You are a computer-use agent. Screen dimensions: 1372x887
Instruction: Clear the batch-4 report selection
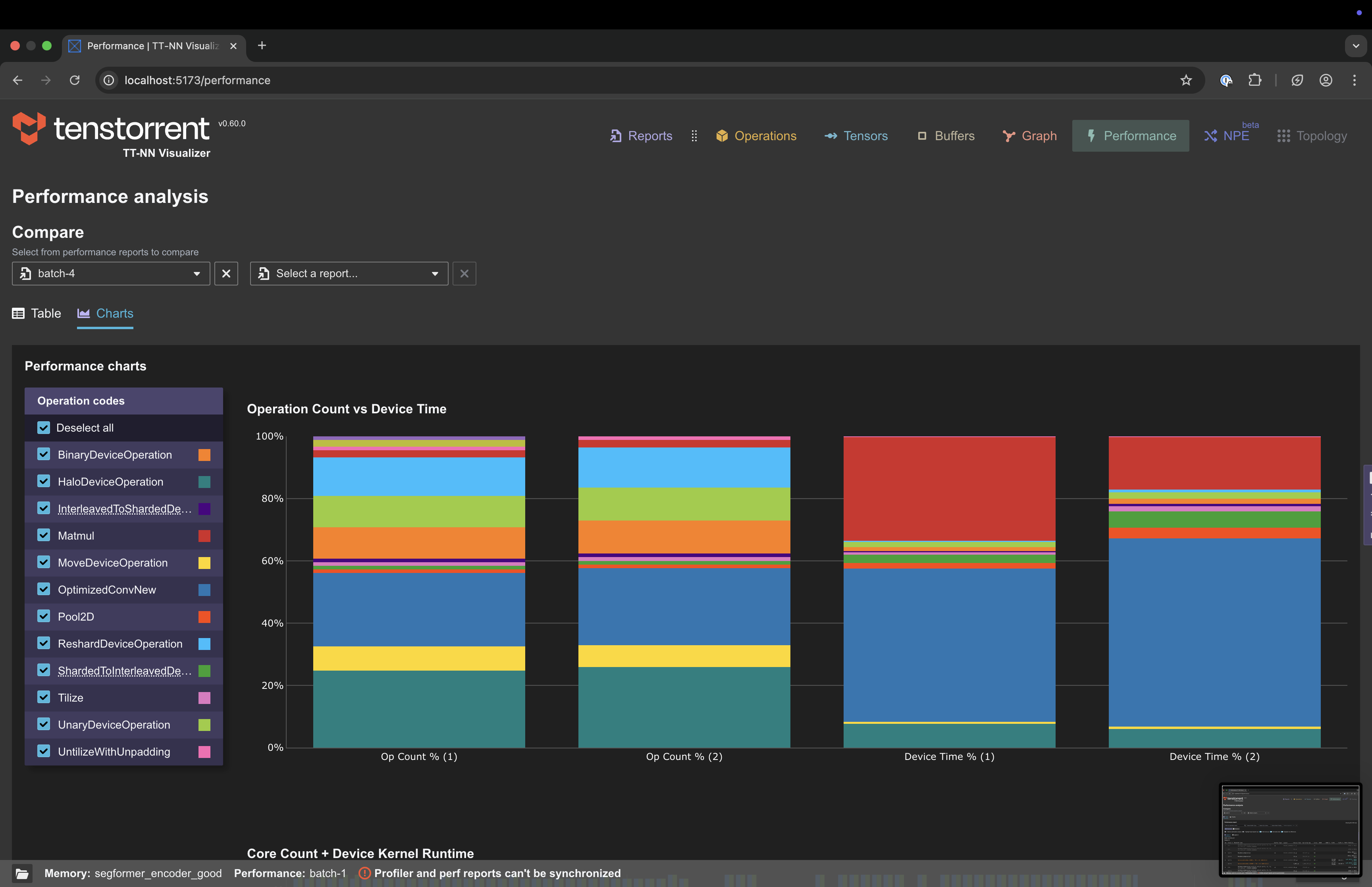(226, 274)
